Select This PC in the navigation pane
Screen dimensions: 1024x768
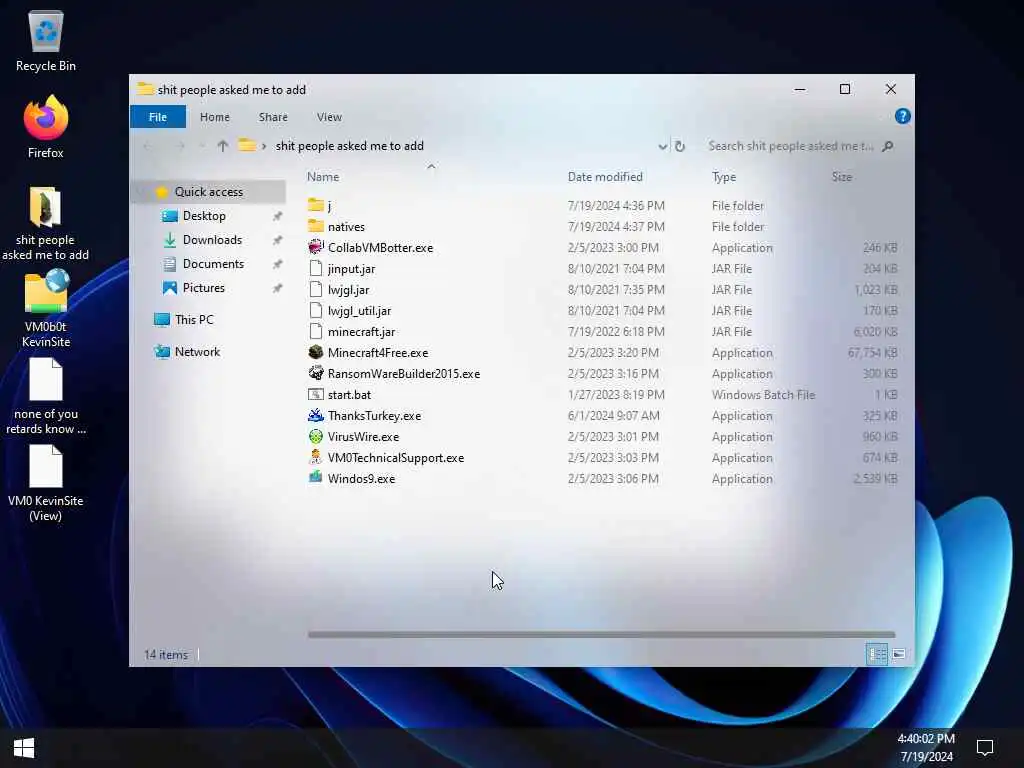click(x=193, y=319)
